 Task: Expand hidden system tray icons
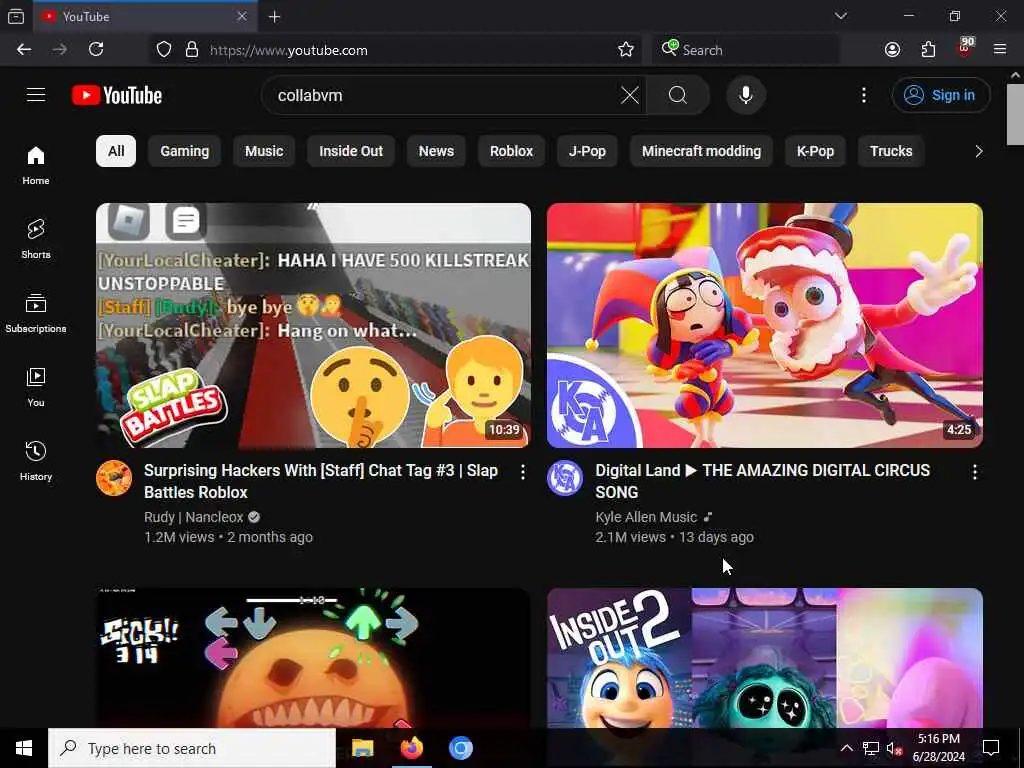click(x=846, y=748)
